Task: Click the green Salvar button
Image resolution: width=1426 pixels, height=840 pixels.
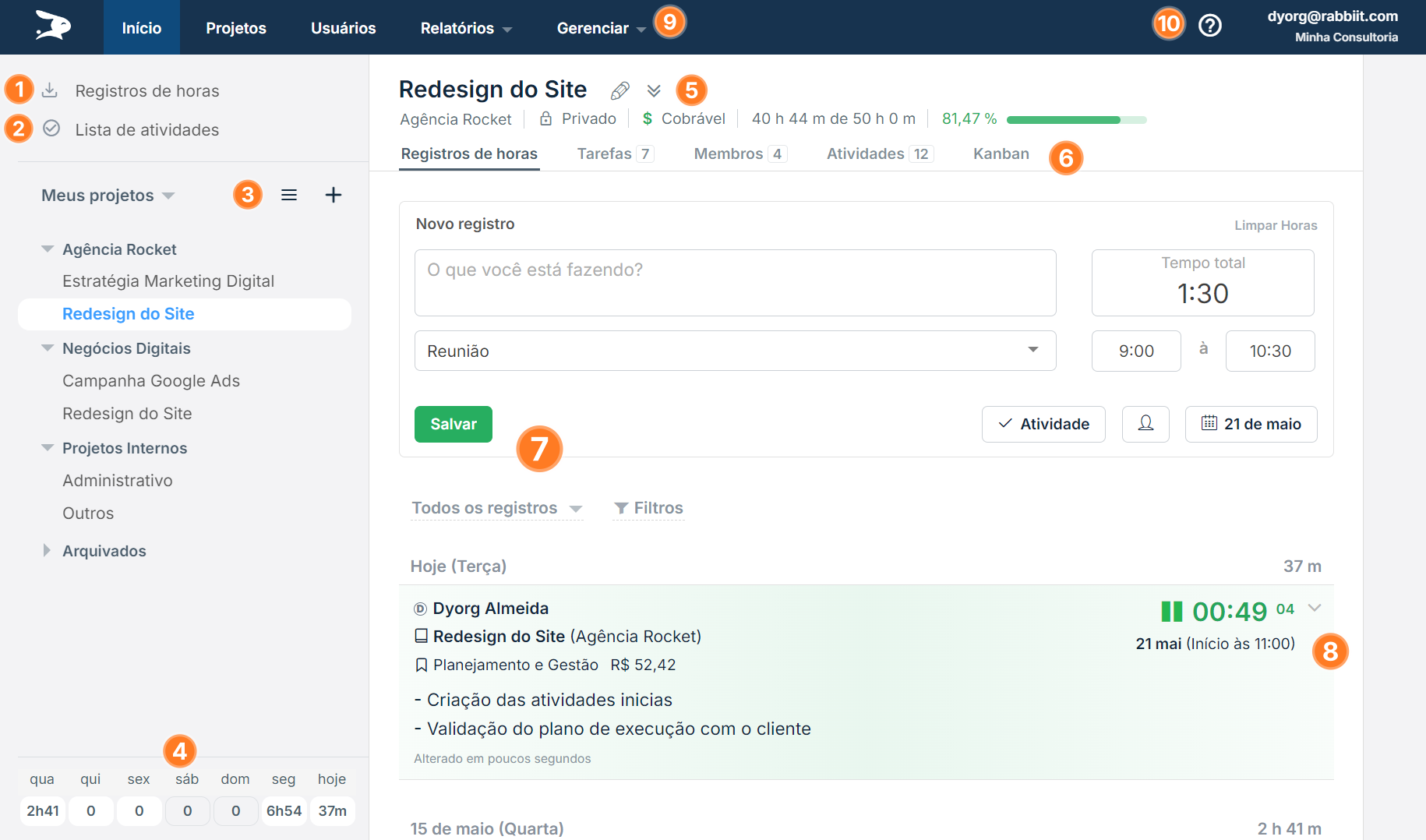Action: 454,424
